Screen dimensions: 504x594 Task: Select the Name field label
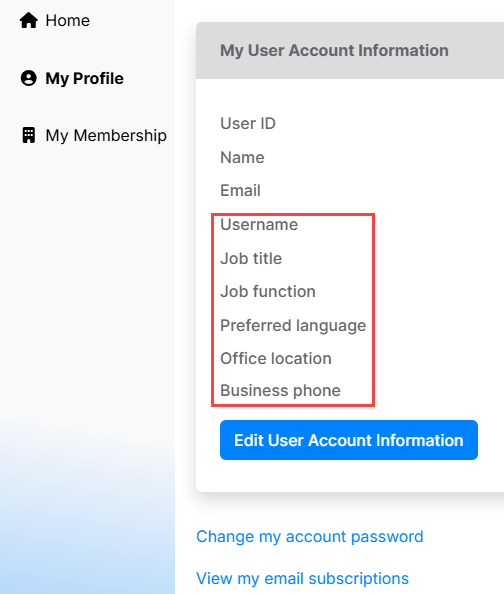pos(243,157)
